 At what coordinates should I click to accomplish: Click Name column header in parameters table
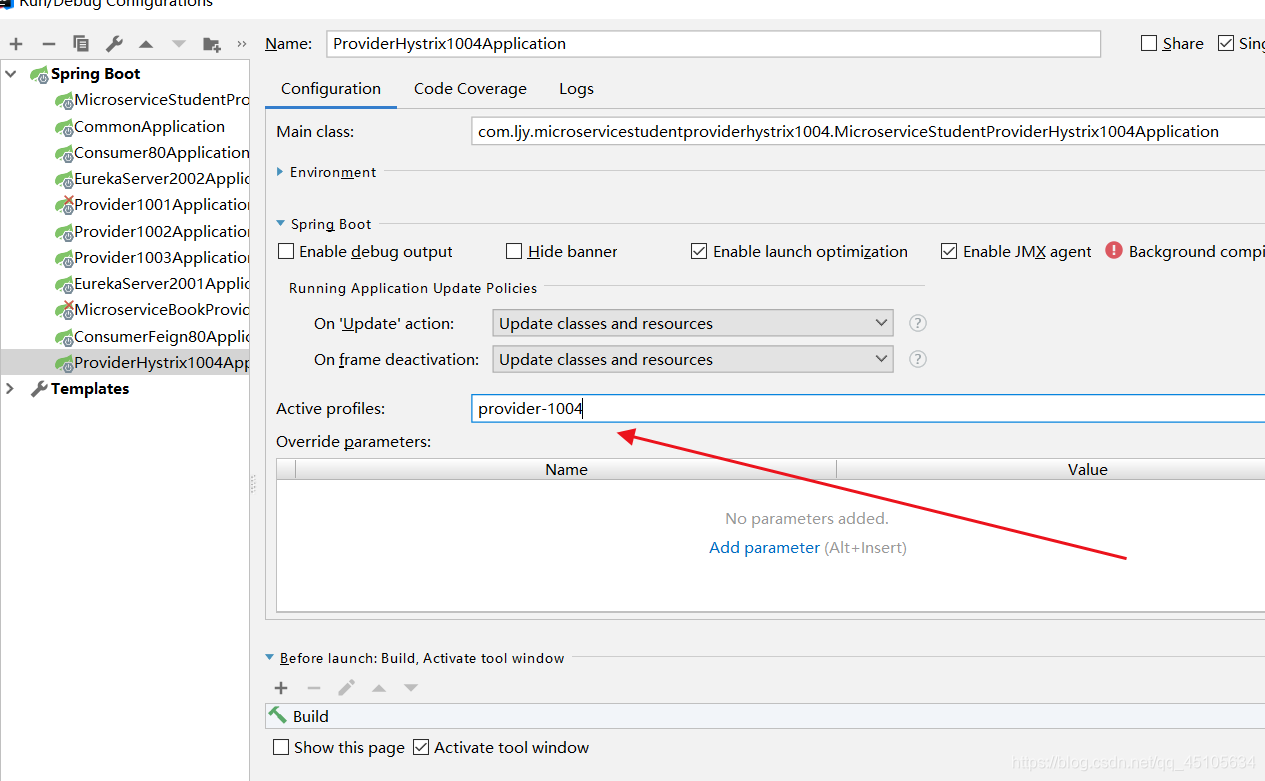tap(566, 469)
